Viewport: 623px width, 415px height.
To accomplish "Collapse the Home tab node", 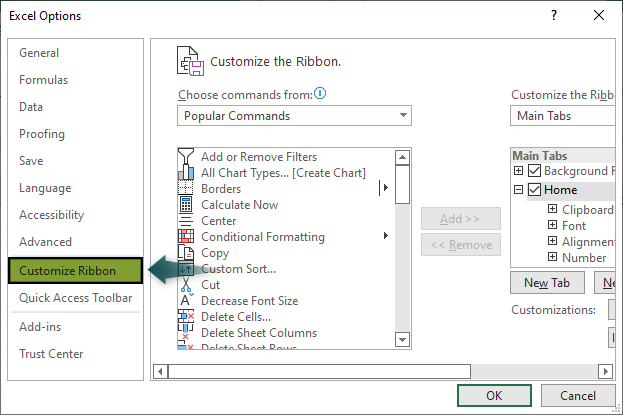I will [x=518, y=190].
